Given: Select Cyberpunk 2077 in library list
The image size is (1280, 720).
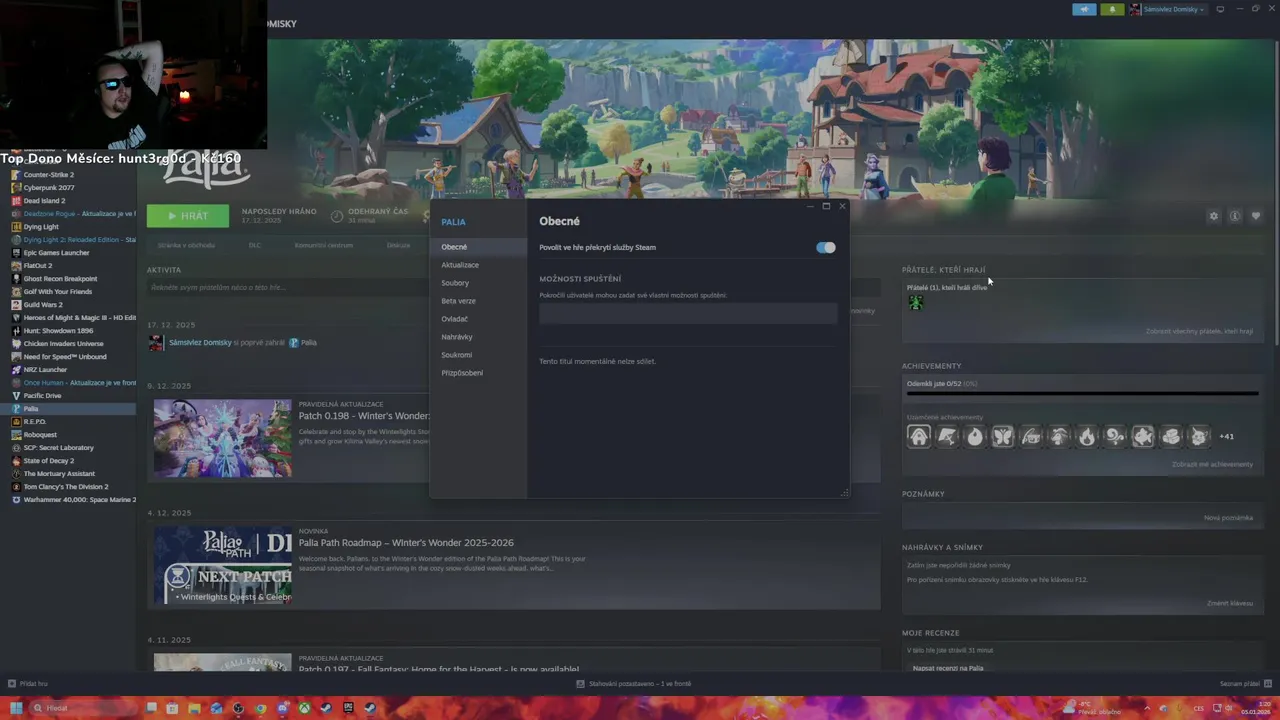Looking at the screenshot, I should pyautogui.click(x=68, y=188).
